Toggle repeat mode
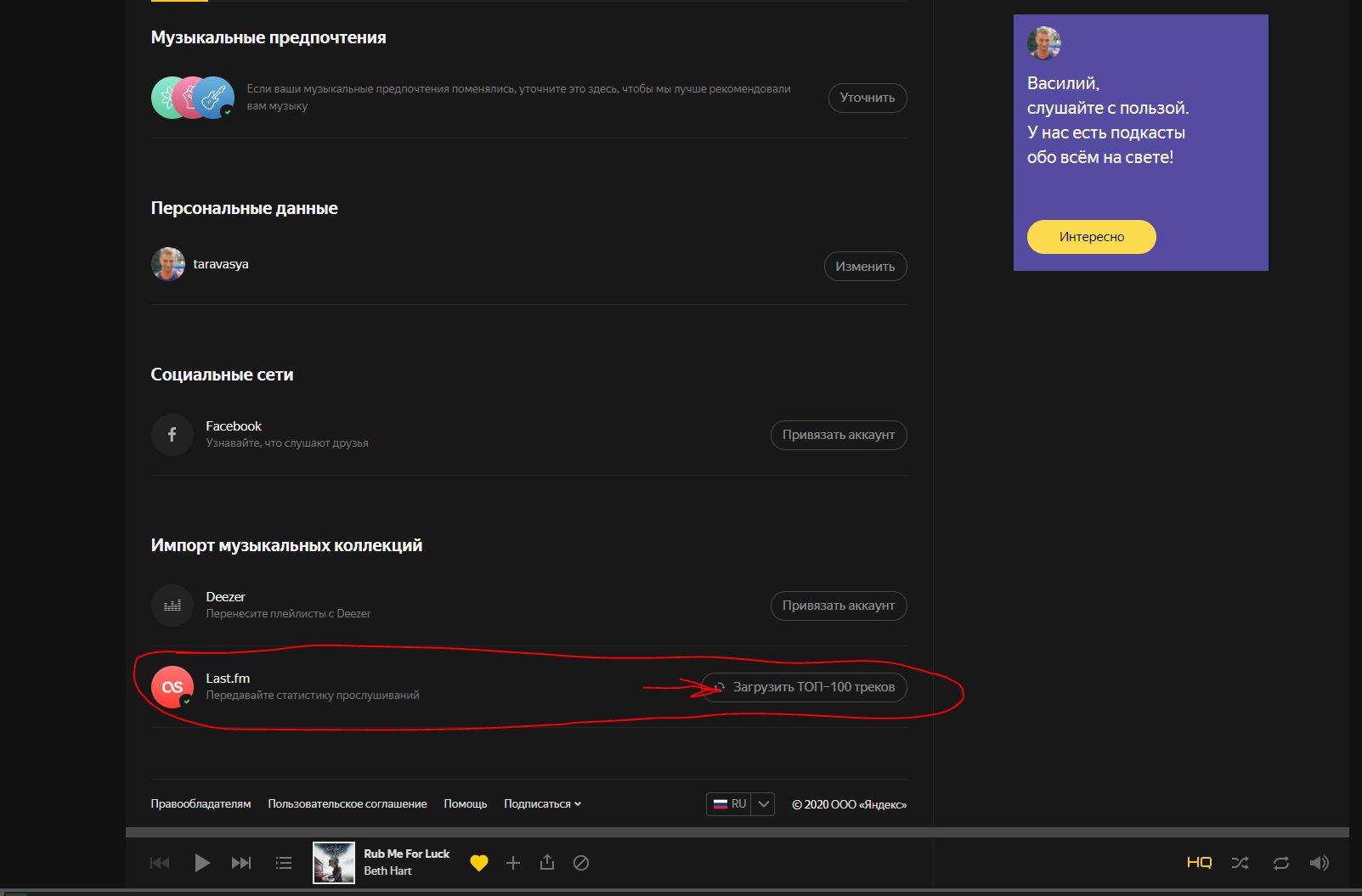The height and width of the screenshot is (896, 1362). pos(1280,863)
